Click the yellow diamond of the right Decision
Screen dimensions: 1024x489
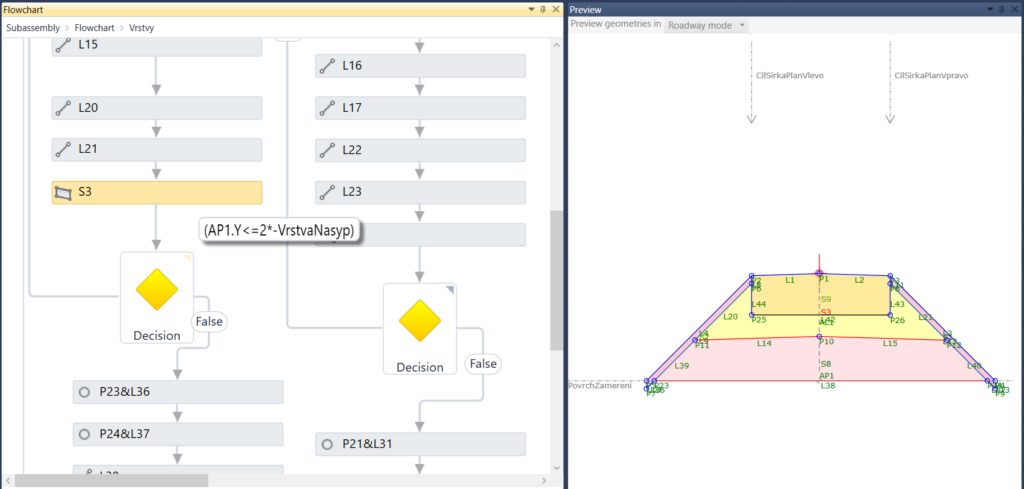420,321
